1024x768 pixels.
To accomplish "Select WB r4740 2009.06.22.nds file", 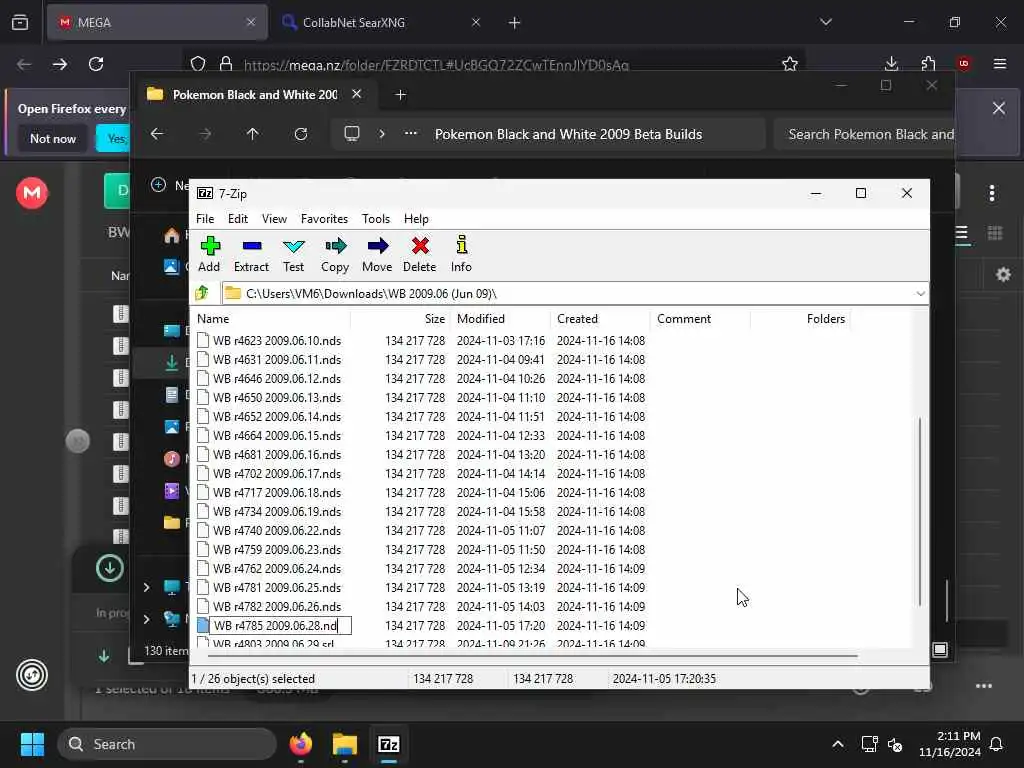I will 277,530.
